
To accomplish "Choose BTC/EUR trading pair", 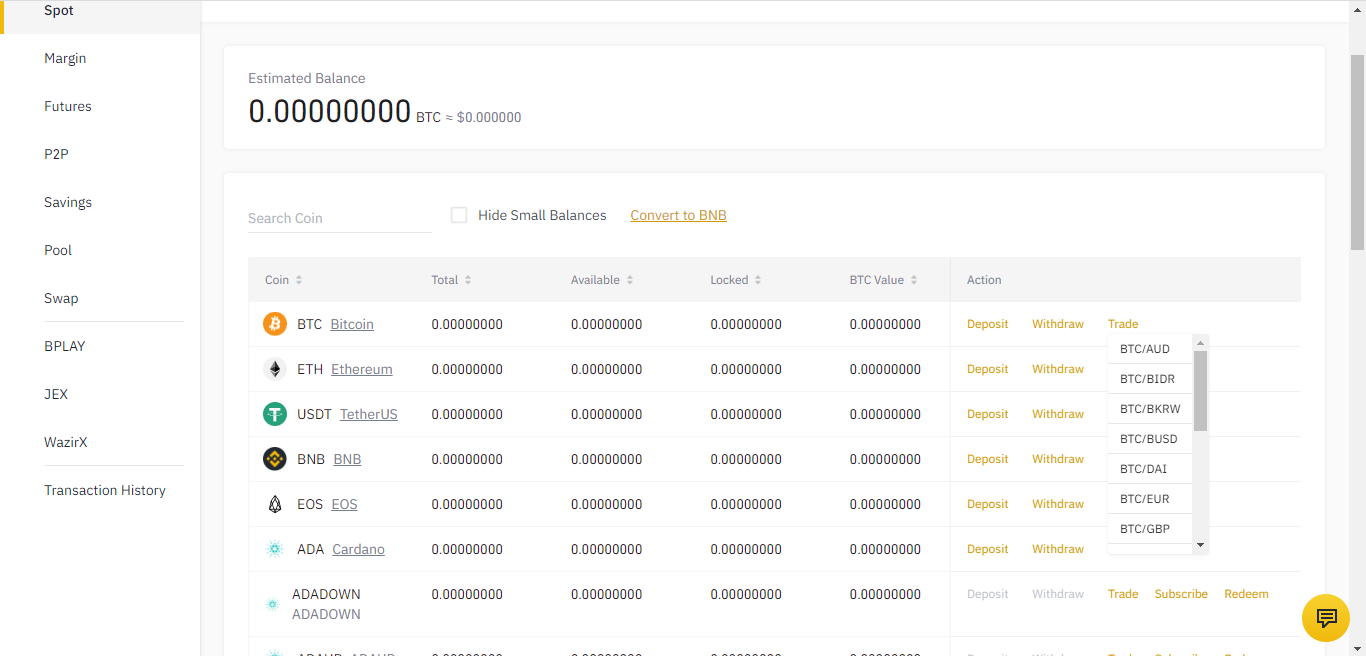I will pos(1150,499).
